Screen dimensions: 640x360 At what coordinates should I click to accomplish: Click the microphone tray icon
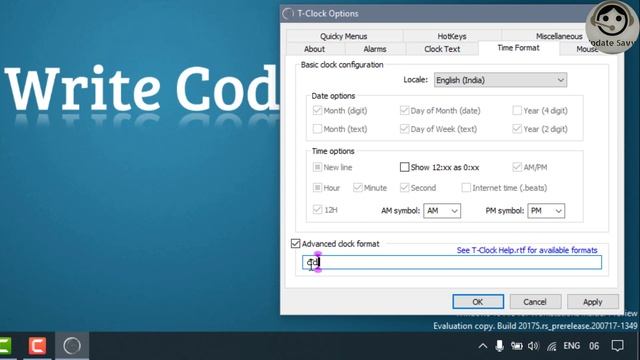point(499,346)
